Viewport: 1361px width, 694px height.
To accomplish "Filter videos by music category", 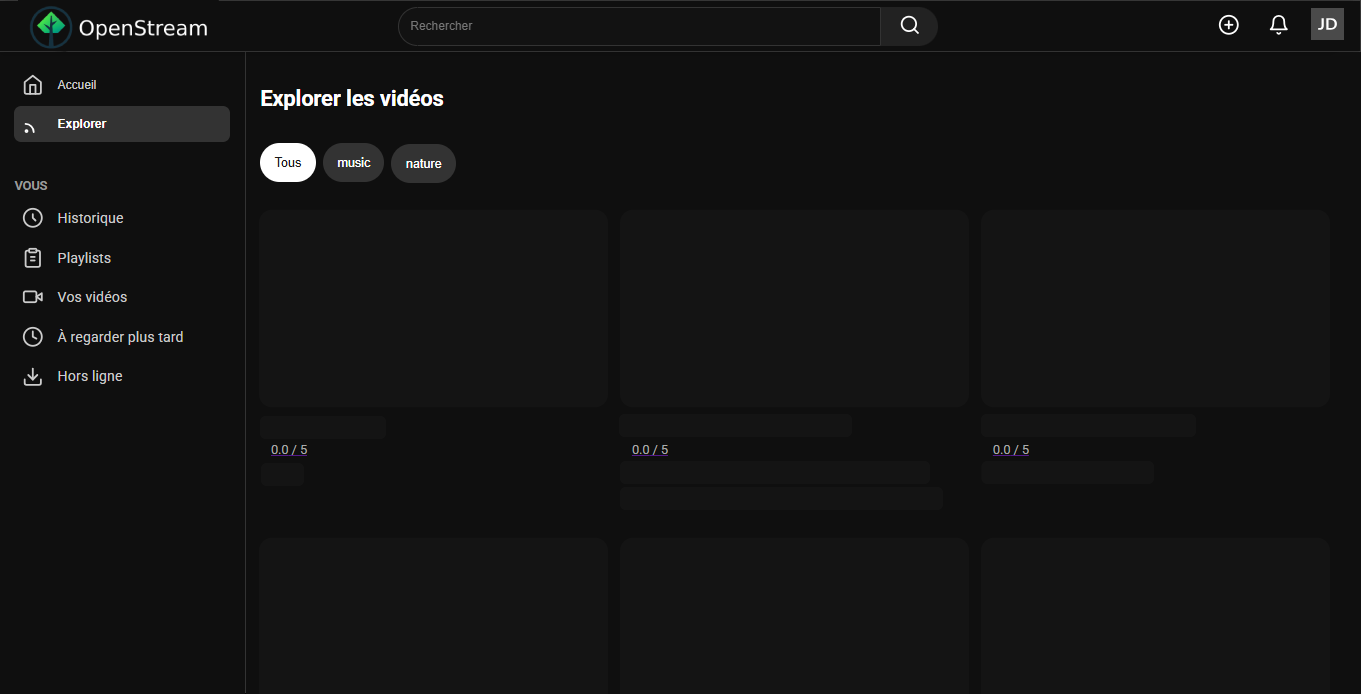I will pyautogui.click(x=354, y=163).
